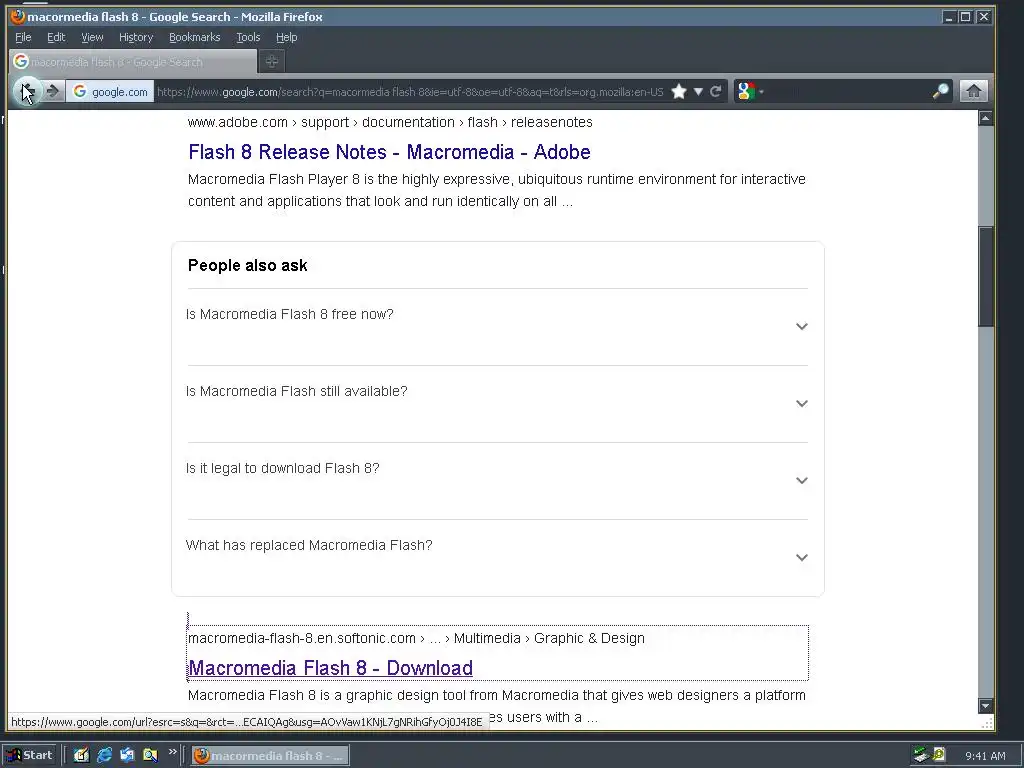Open the URL history dropdown arrow

click(x=698, y=91)
